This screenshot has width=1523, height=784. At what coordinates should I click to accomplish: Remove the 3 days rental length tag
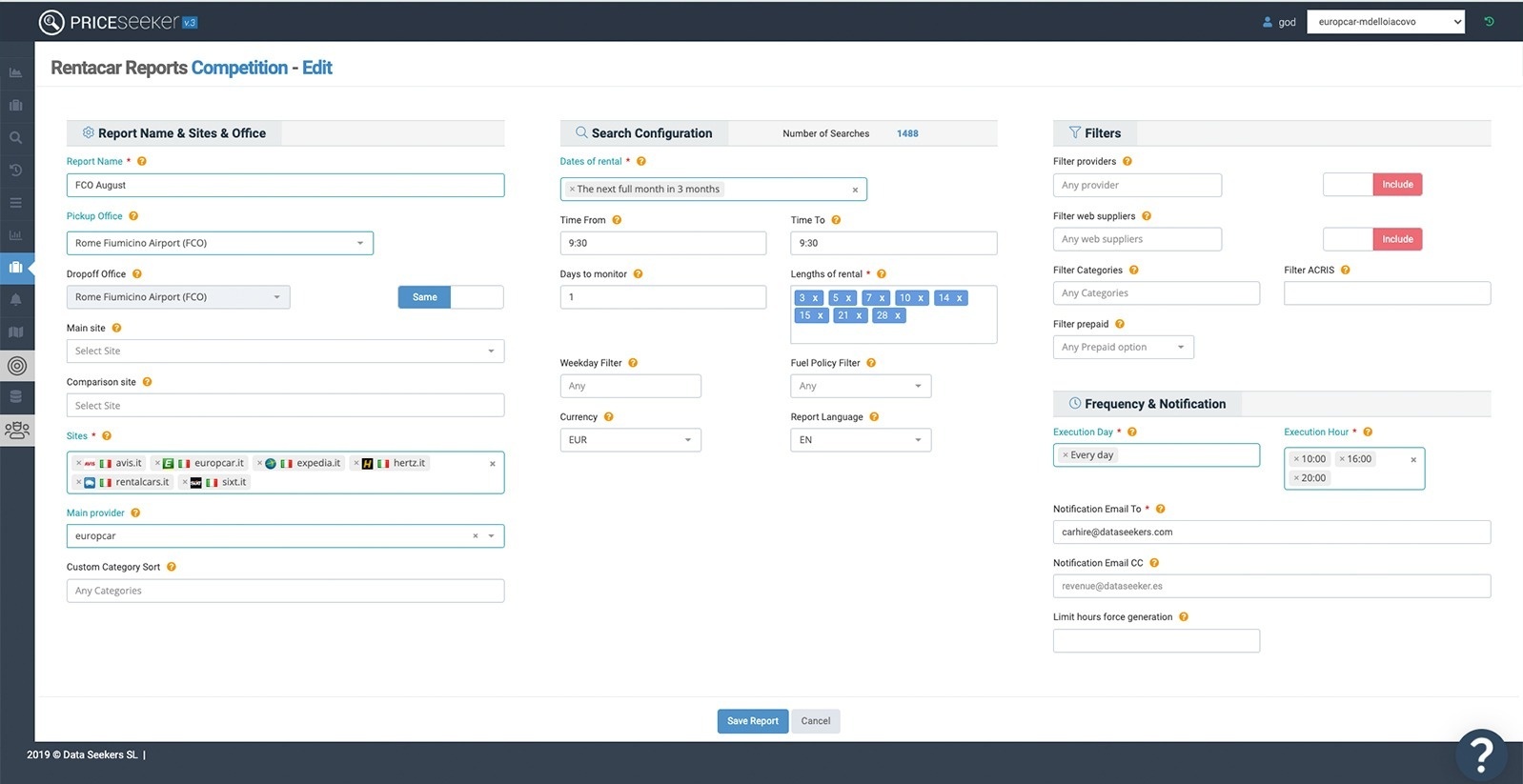point(815,298)
